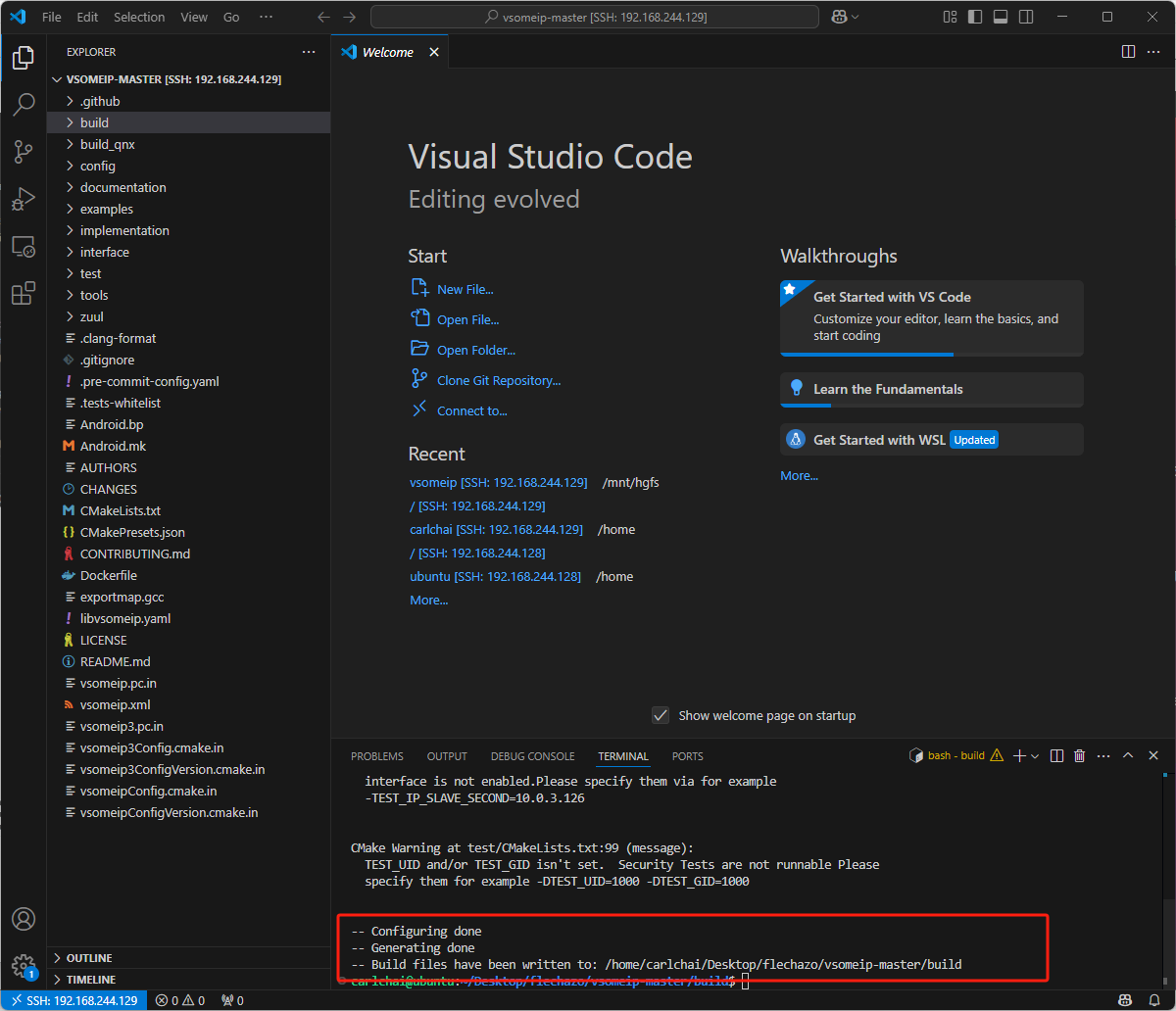Expand the documentation folder
This screenshot has height=1011, width=1176.
coord(188,187)
